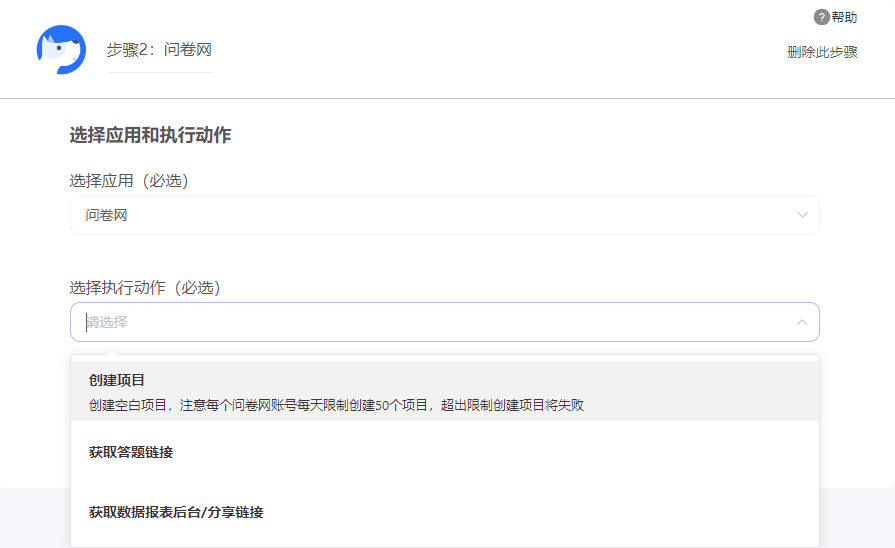Click the 创建空白项目 description text
Viewport: 895px width, 548px height.
336,405
